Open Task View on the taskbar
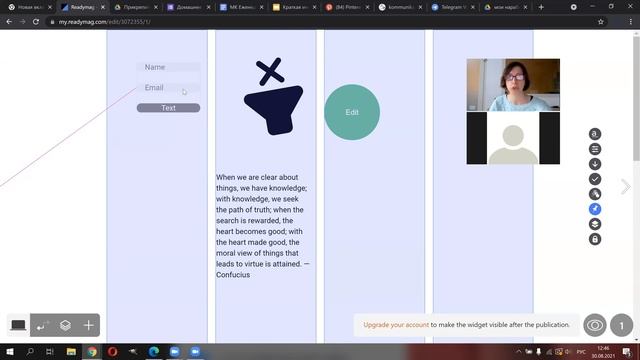 point(50,351)
